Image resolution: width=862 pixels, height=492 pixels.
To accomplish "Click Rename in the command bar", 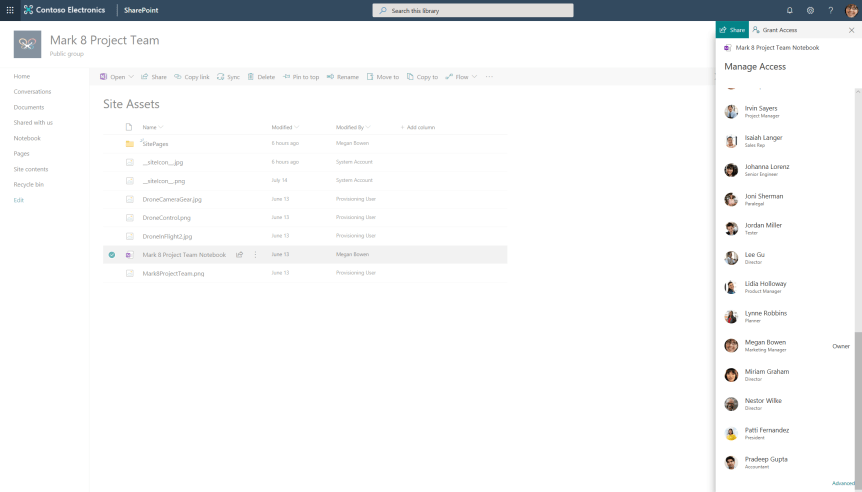I will pyautogui.click(x=342, y=77).
